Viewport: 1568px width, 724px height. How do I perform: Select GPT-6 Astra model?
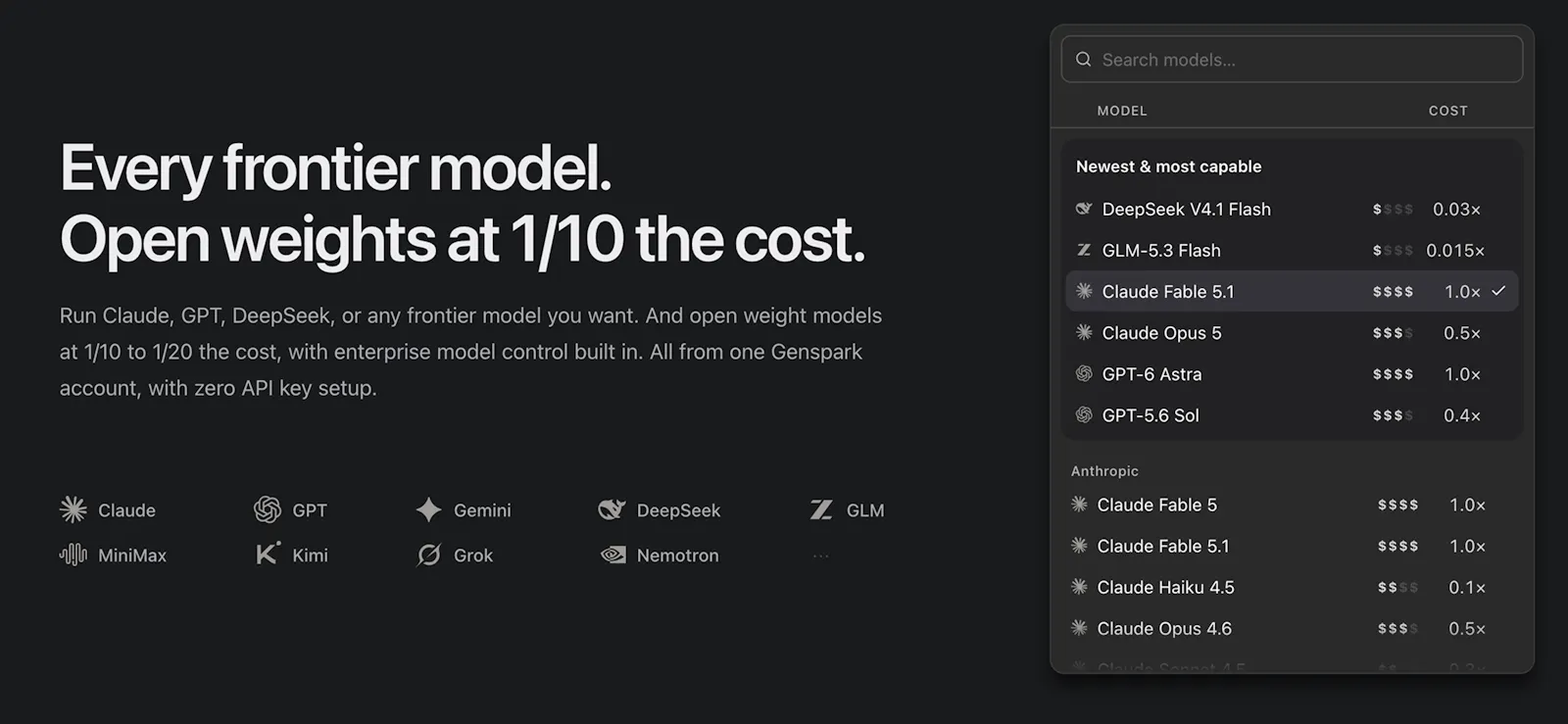1292,373
